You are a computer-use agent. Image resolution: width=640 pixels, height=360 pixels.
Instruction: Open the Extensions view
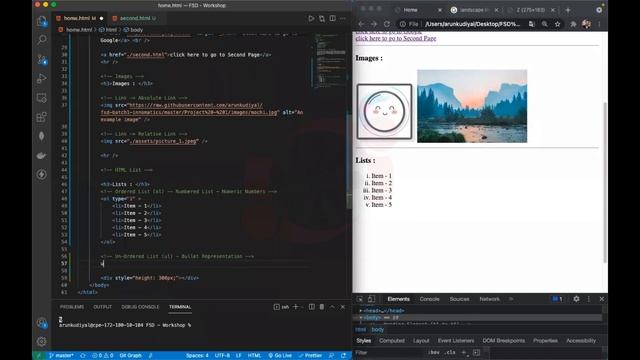click(x=42, y=117)
